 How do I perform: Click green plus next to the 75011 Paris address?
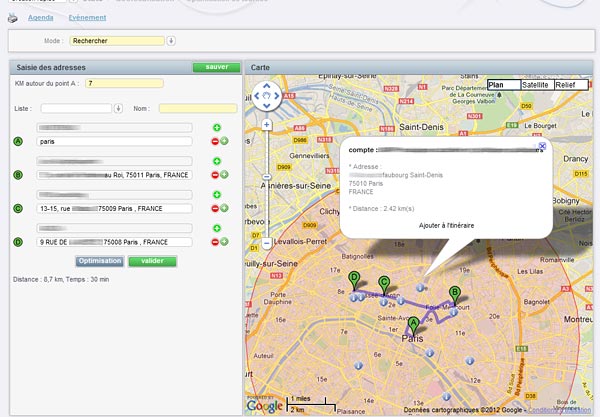[224, 174]
